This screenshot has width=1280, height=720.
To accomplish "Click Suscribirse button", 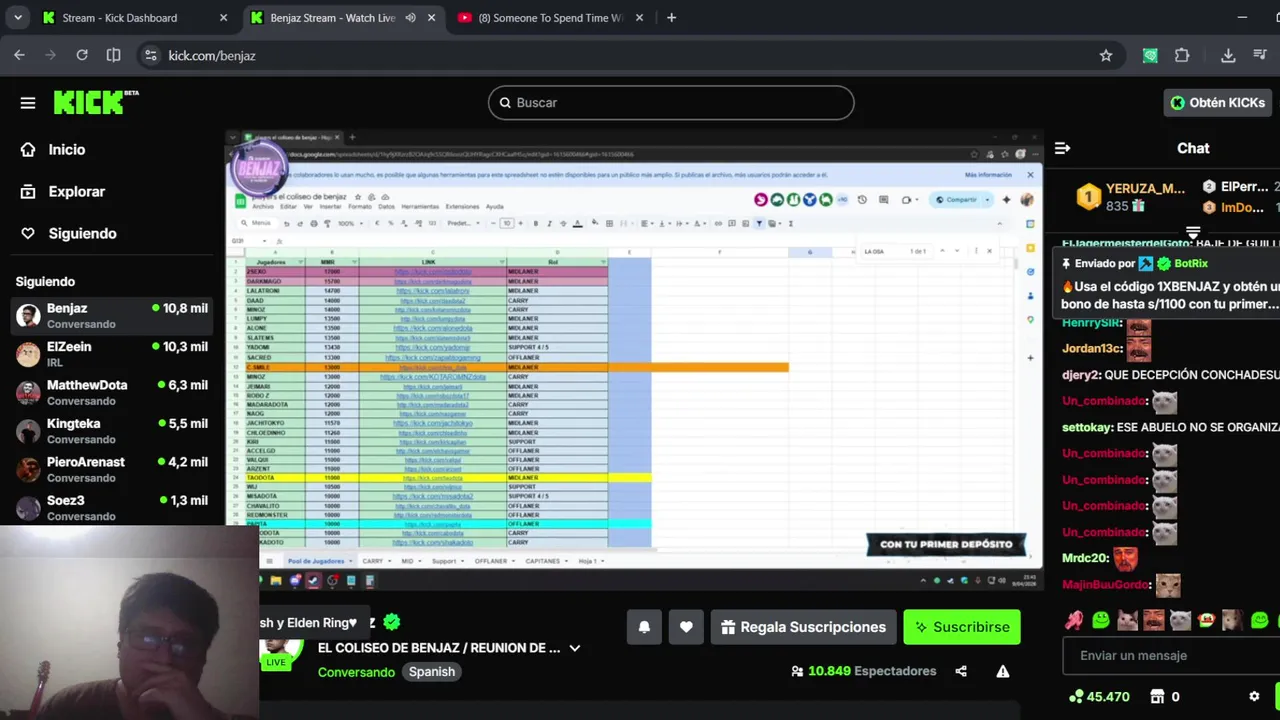I will (x=962, y=627).
